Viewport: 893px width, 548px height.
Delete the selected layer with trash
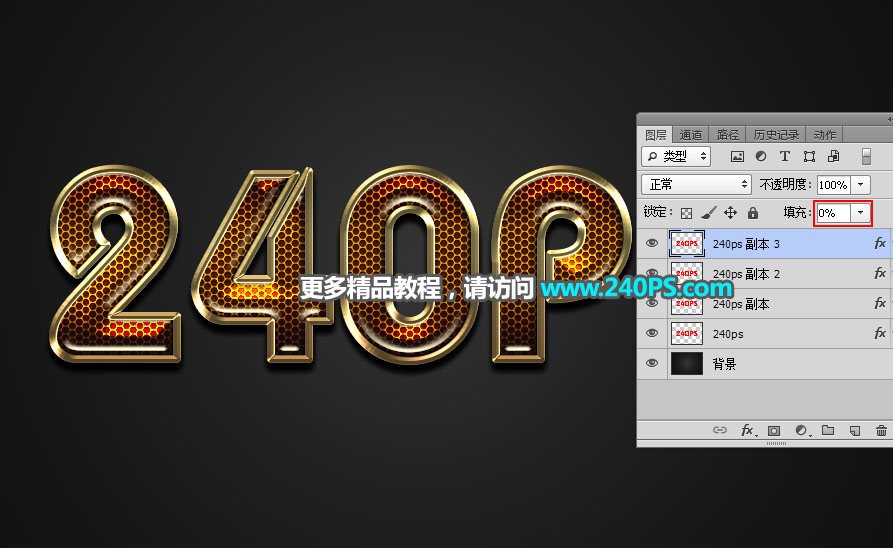coord(881,431)
